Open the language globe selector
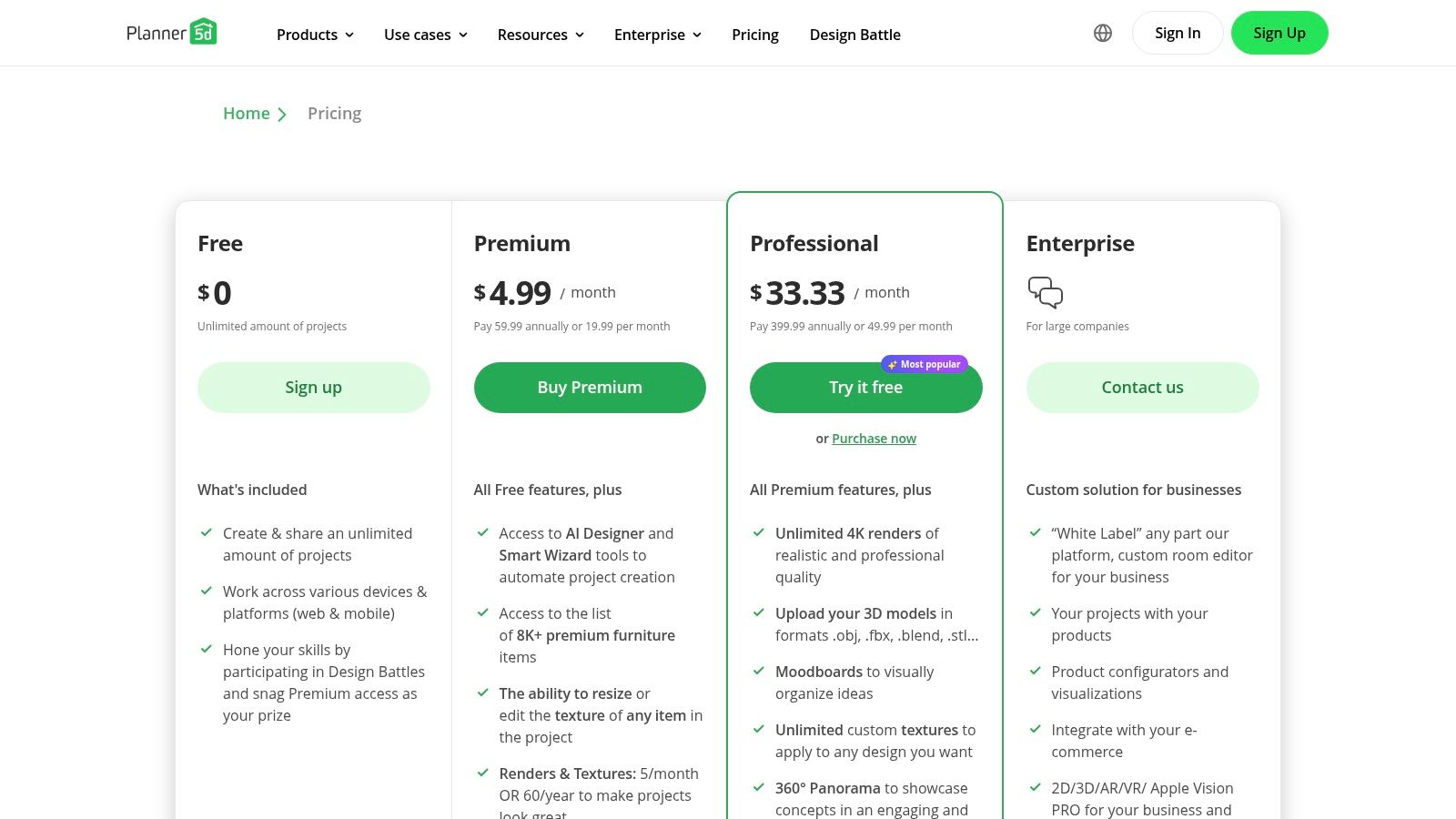The width and height of the screenshot is (1456, 819). (x=1103, y=33)
